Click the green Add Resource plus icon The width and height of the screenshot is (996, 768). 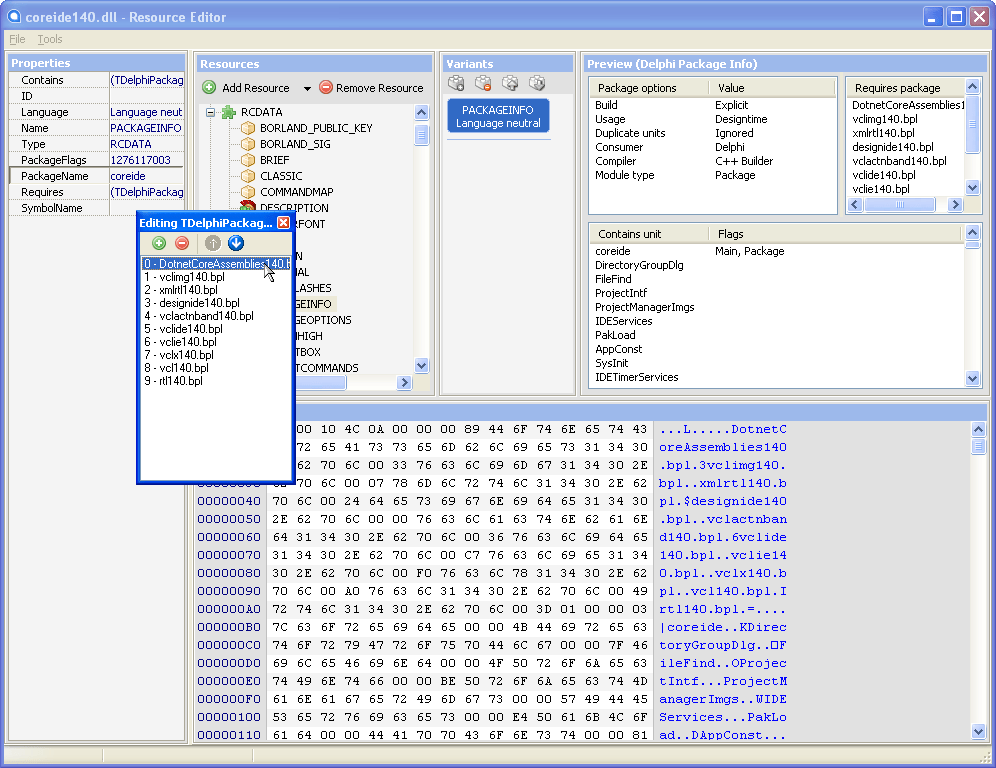pos(209,86)
